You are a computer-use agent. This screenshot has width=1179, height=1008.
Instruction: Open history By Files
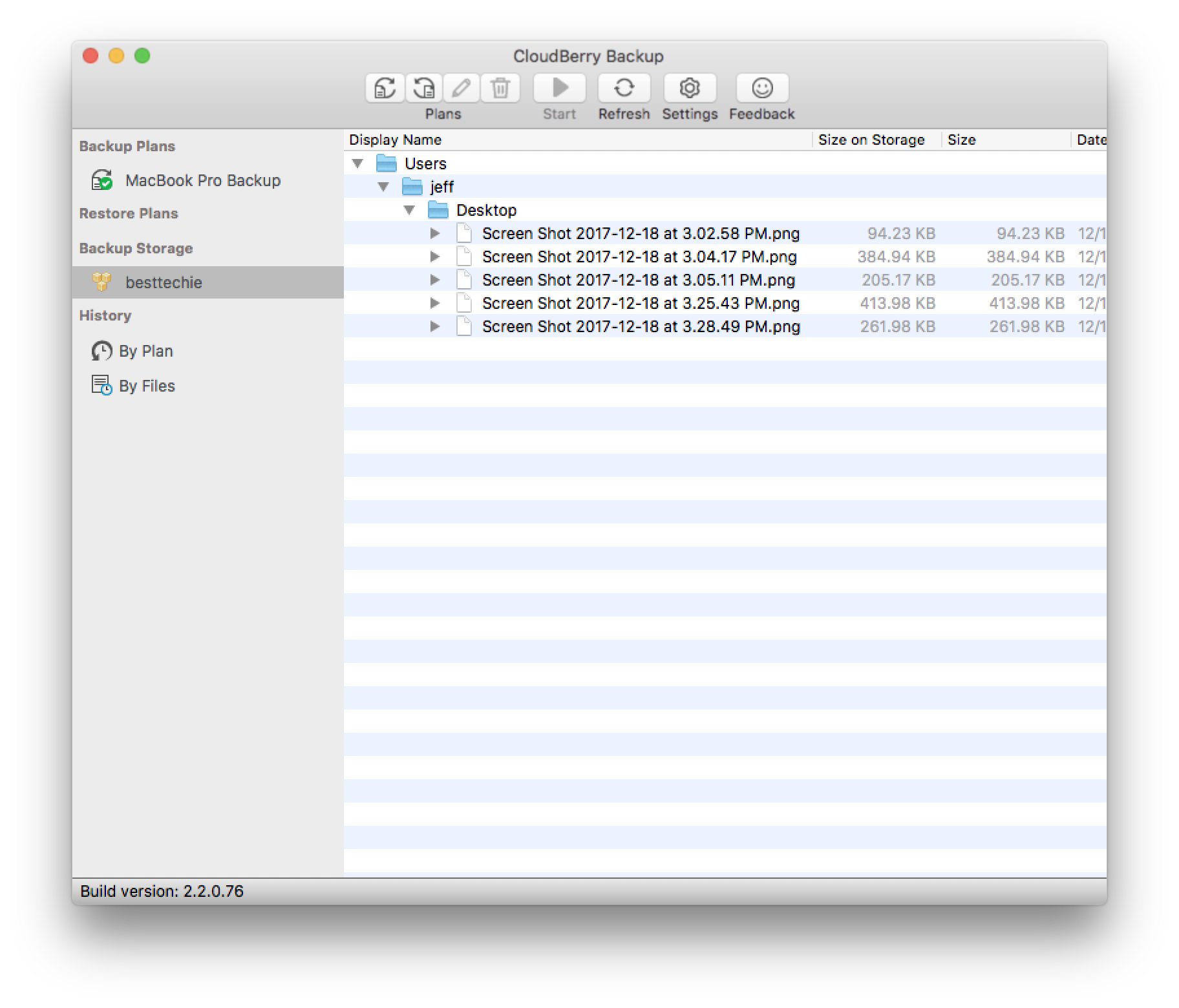147,386
